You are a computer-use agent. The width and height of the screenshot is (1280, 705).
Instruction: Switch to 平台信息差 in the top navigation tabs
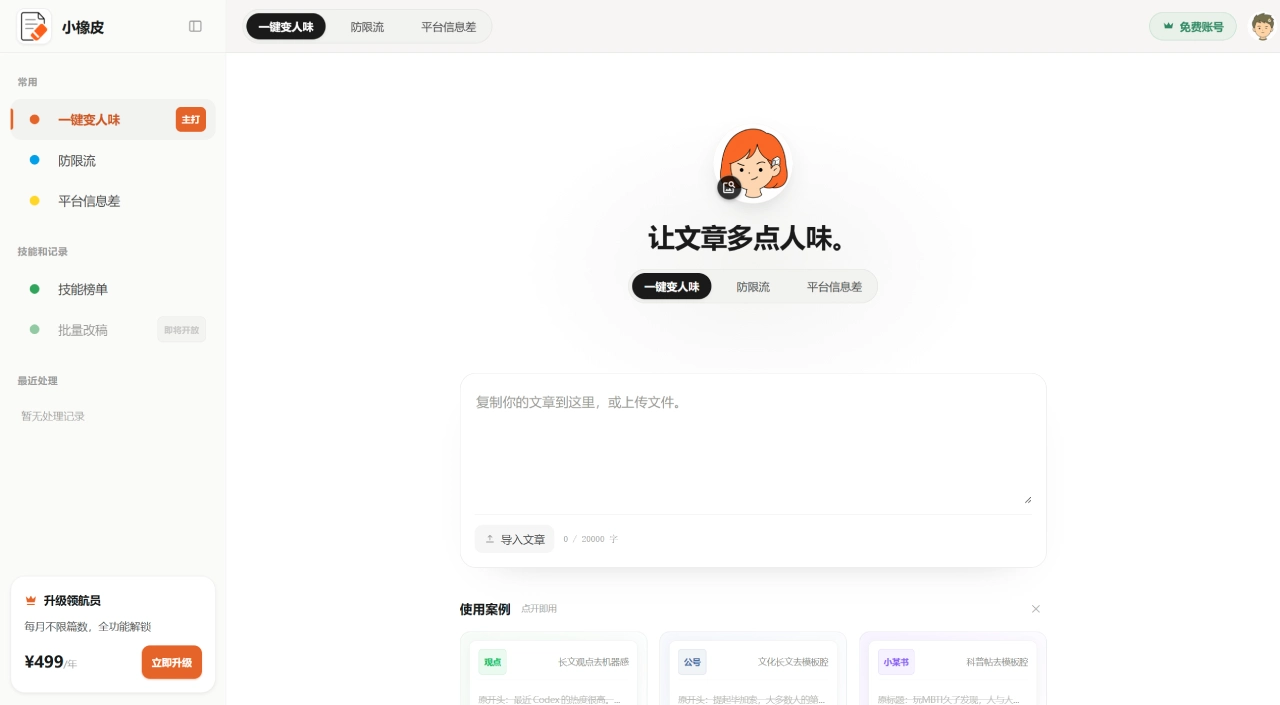click(449, 27)
